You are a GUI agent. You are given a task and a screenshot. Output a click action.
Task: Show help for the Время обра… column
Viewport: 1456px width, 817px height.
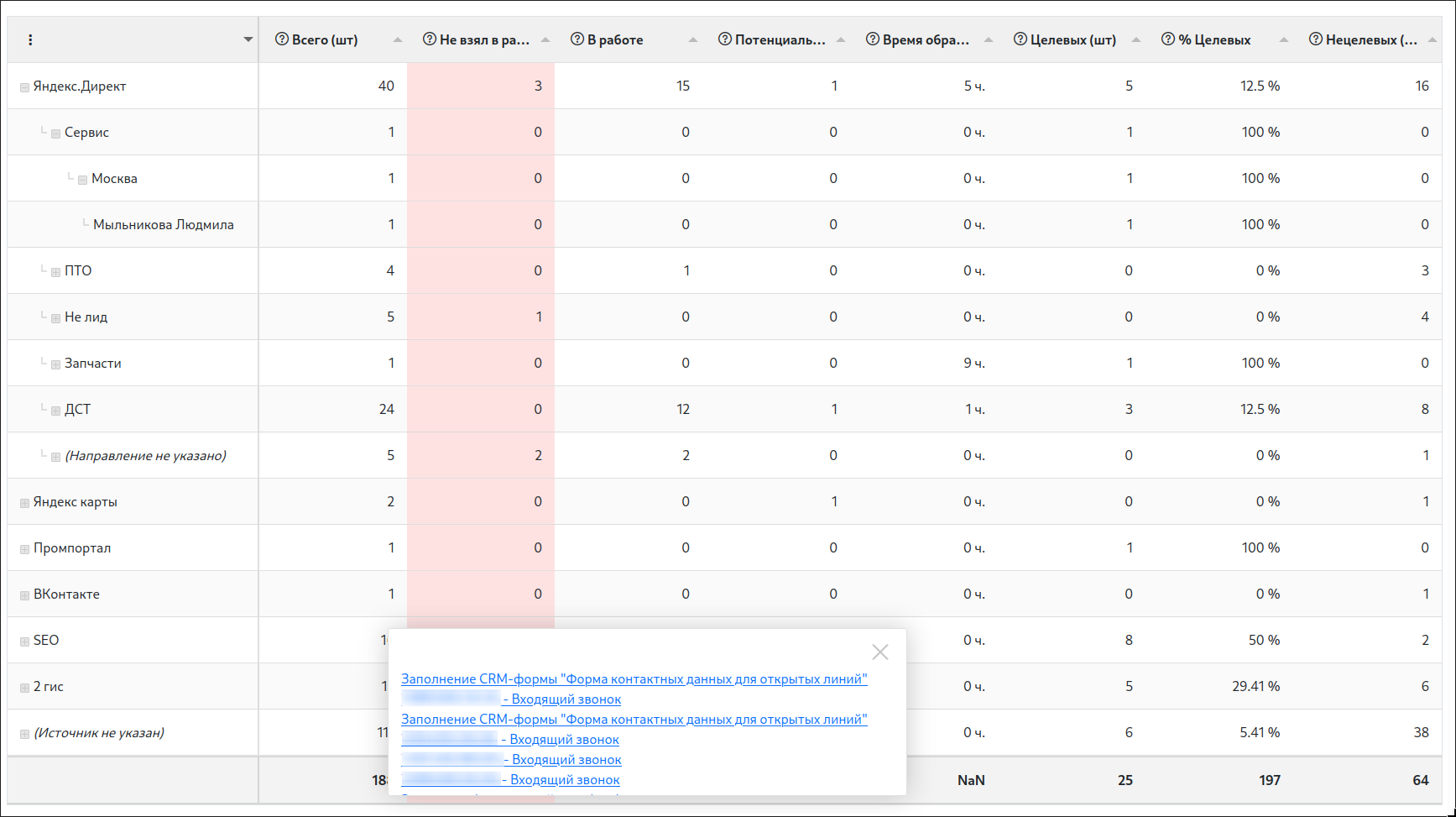click(x=873, y=39)
